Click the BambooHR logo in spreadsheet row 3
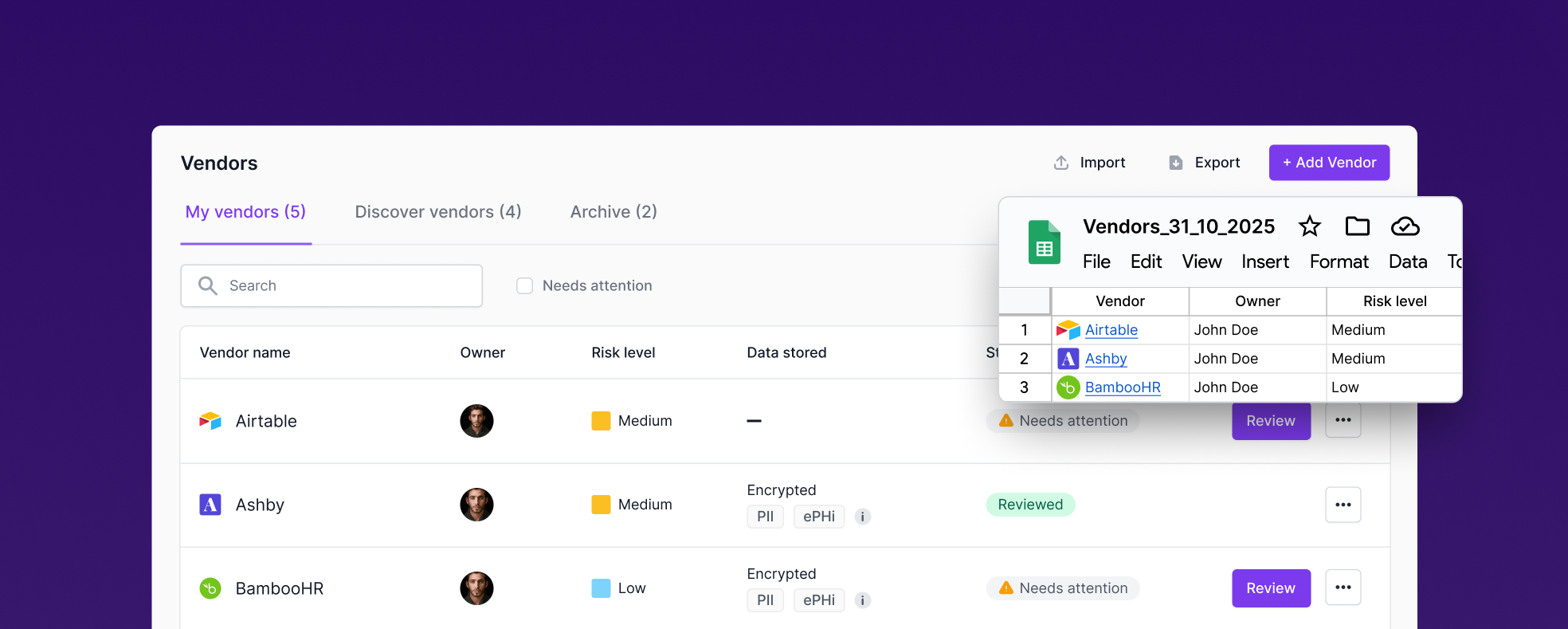The image size is (1568, 629). pyautogui.click(x=1068, y=387)
